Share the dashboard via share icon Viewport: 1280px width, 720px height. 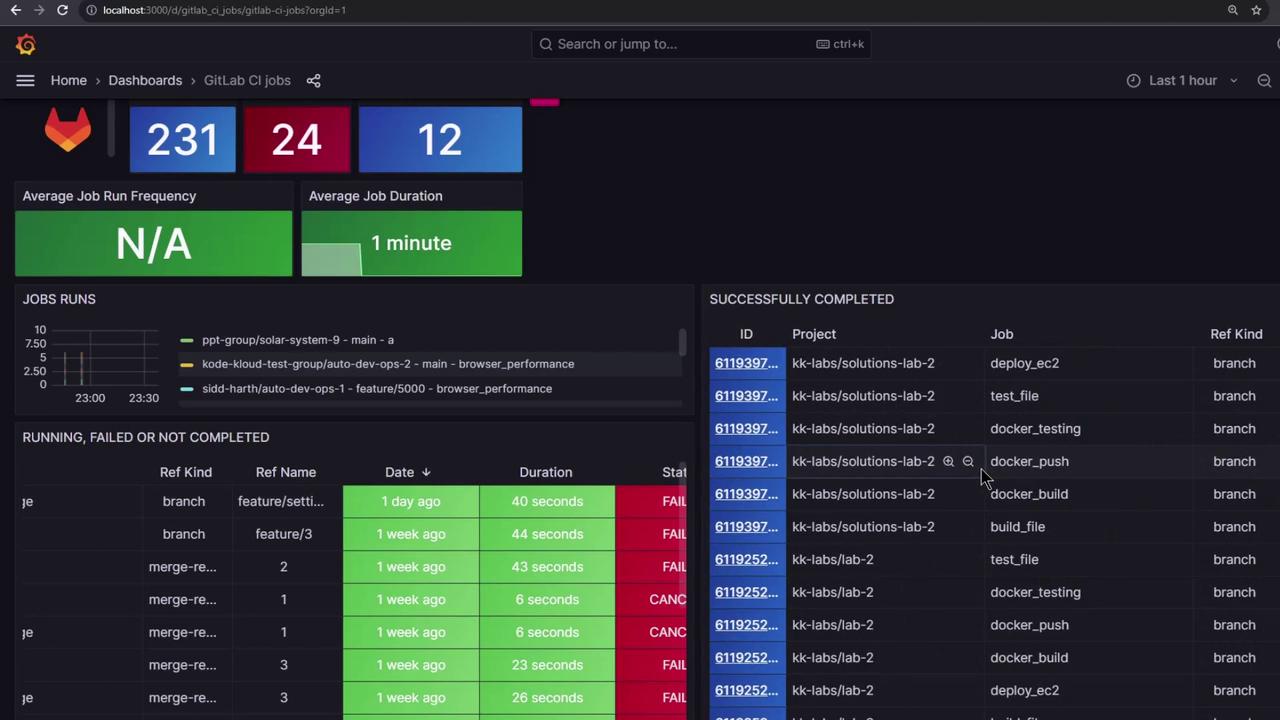(x=313, y=81)
